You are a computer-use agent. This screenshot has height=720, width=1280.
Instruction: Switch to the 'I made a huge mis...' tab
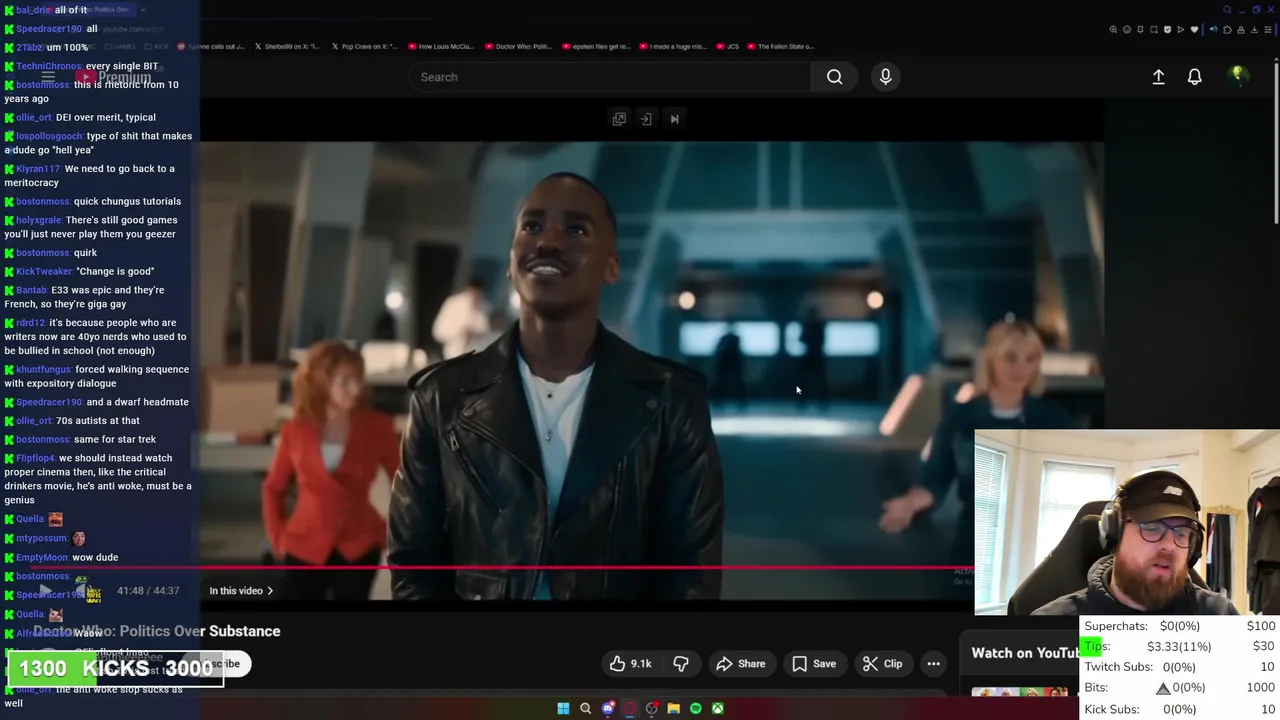[672, 46]
